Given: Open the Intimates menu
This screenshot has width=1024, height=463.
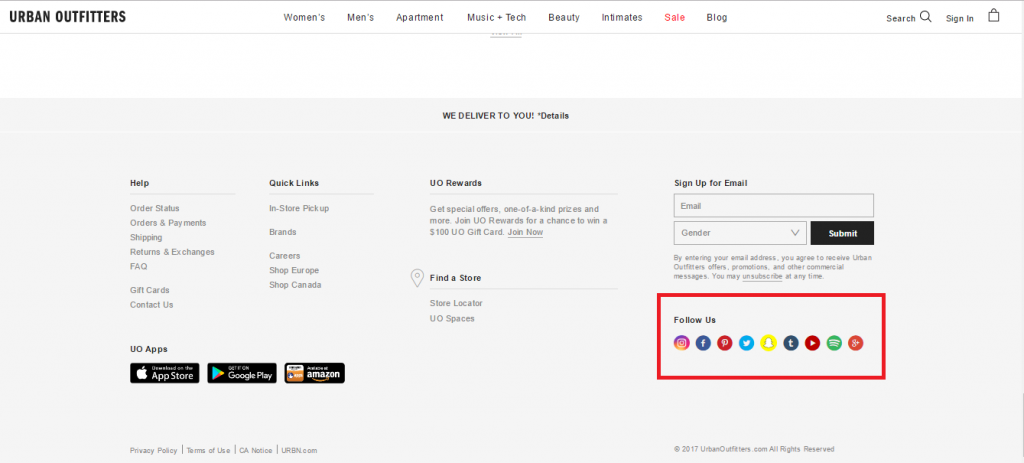Looking at the screenshot, I should (622, 18).
